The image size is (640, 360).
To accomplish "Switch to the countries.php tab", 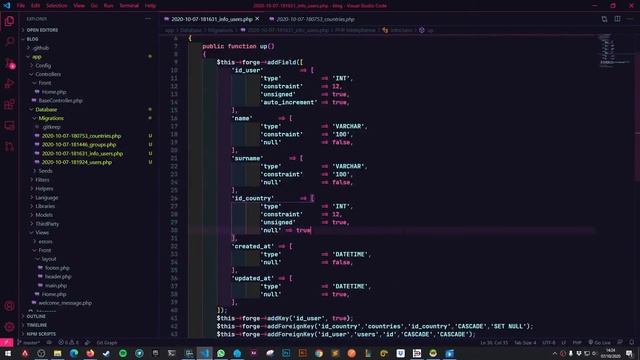I will (x=312, y=19).
